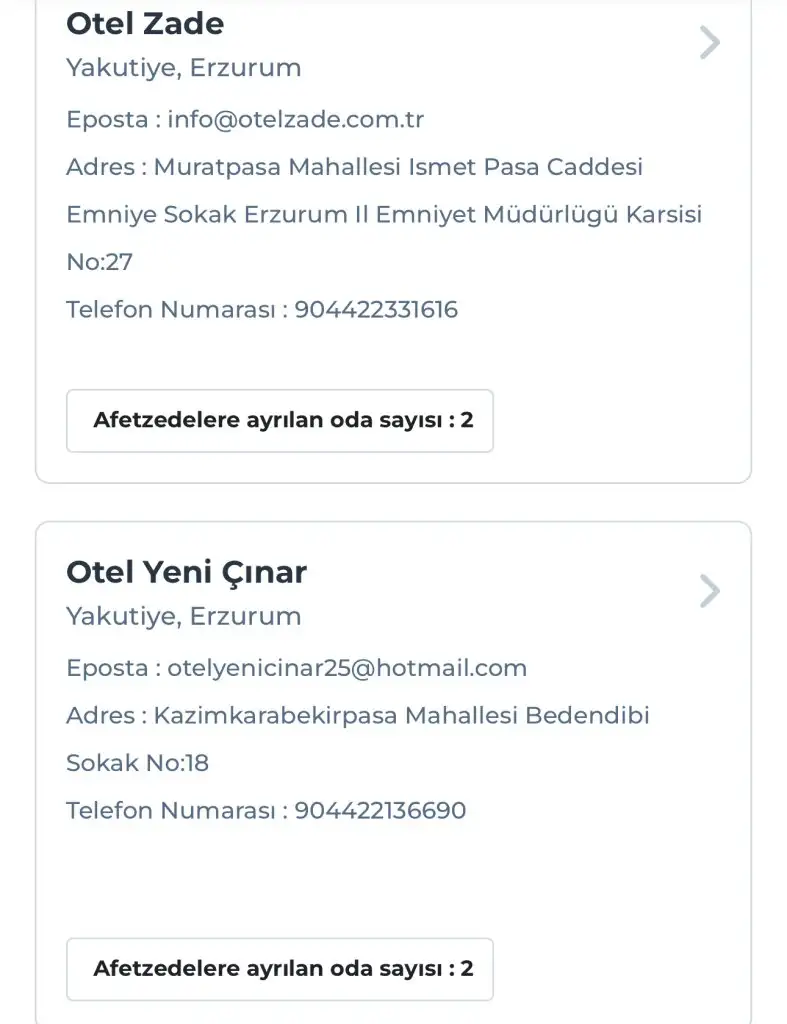Viewport: 787px width, 1024px height.
Task: Tap the Otel Zade hotel title
Action: (x=145, y=23)
